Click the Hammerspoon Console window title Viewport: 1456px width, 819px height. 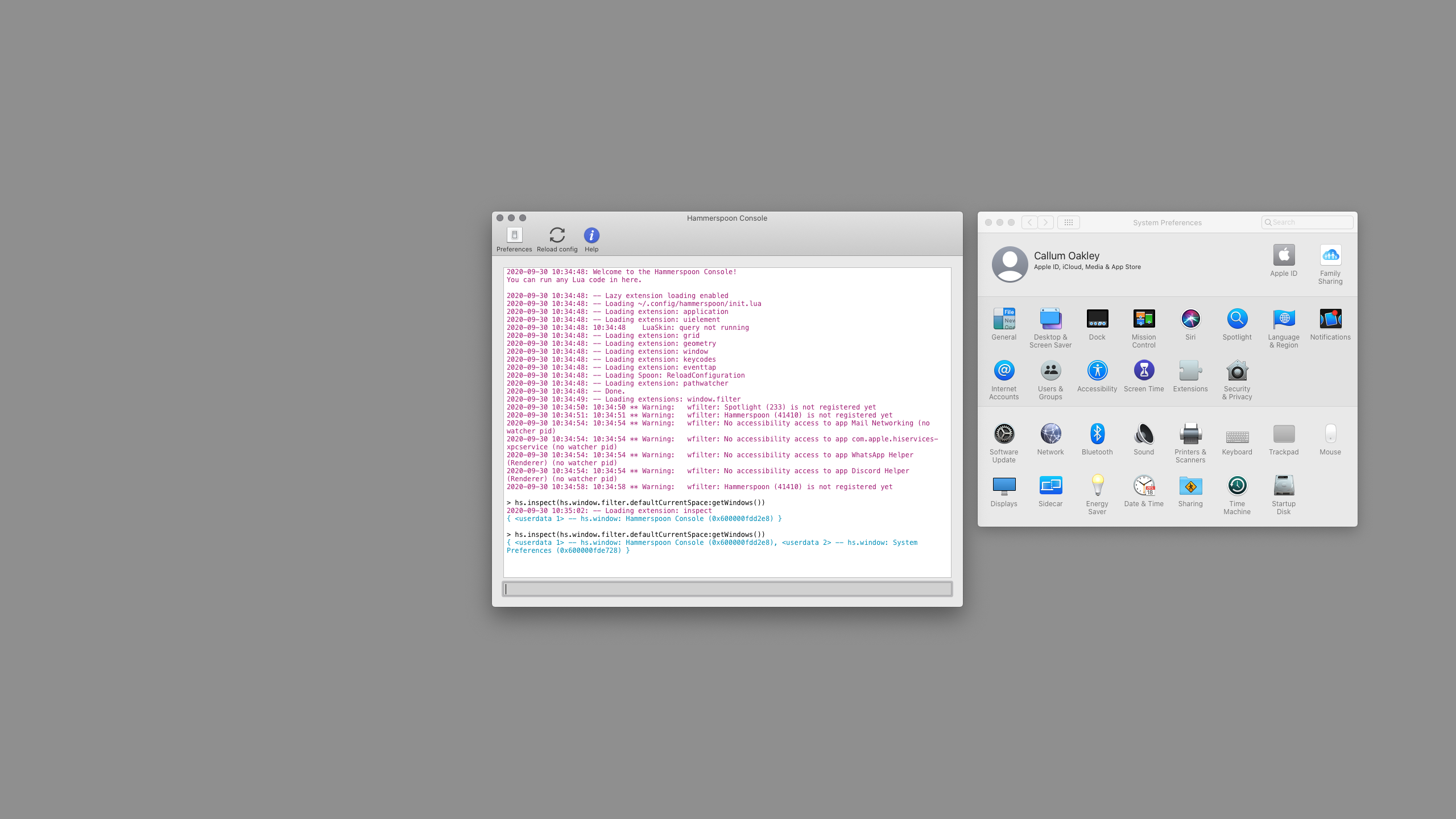point(727,218)
